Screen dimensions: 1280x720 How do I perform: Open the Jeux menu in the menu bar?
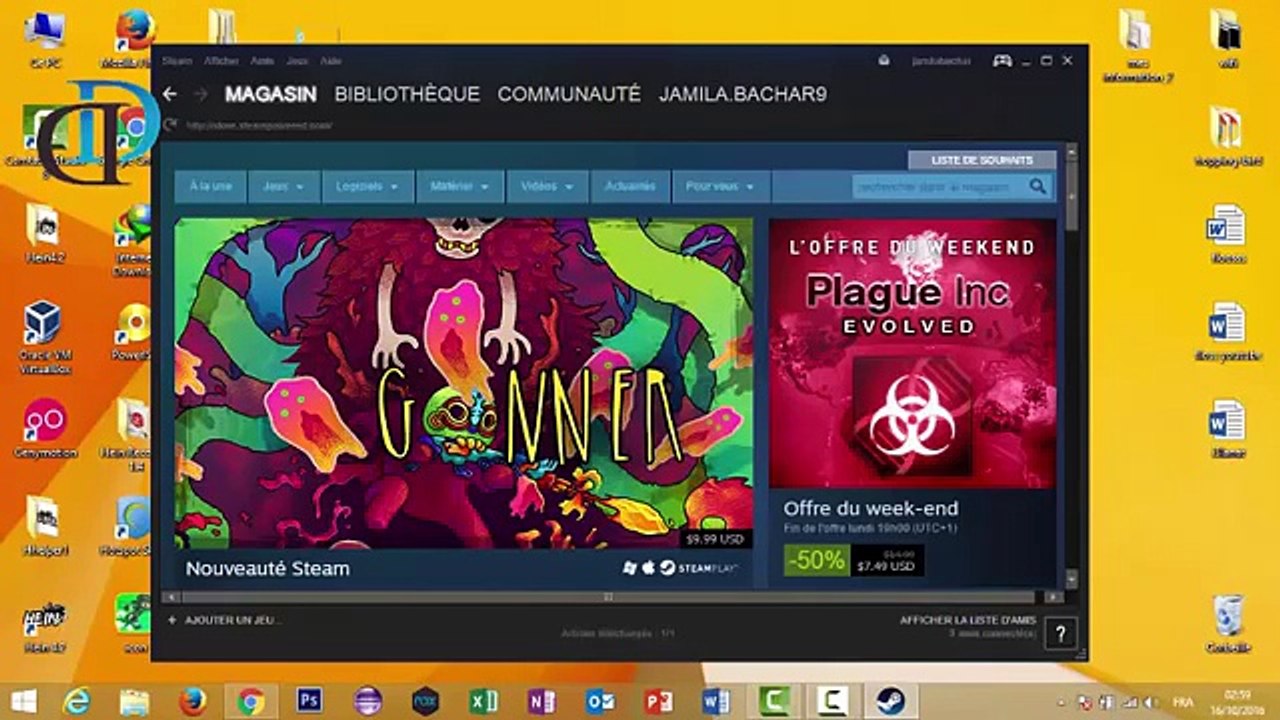pyautogui.click(x=297, y=61)
